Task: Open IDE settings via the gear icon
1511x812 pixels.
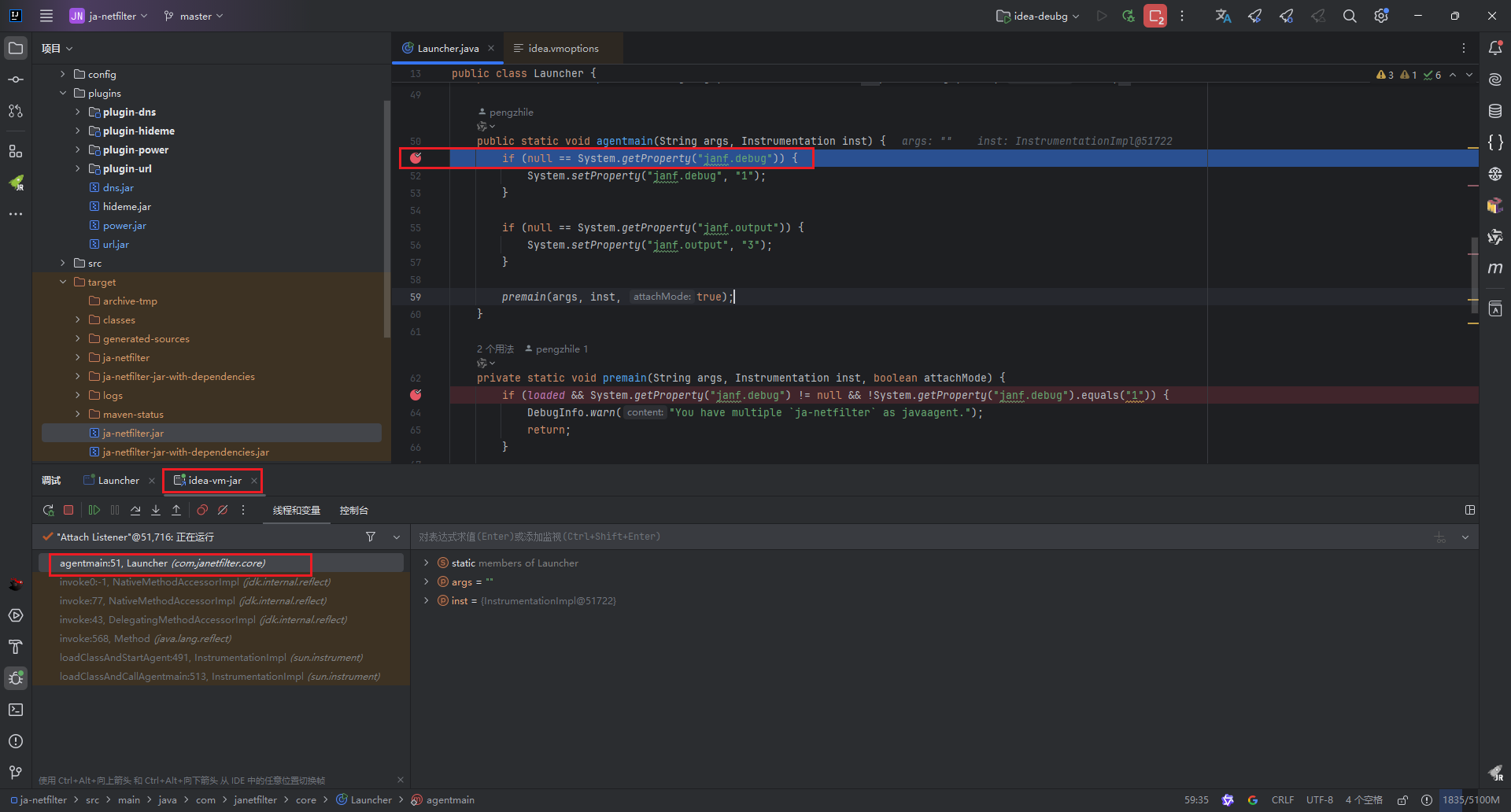Action: click(x=1381, y=16)
